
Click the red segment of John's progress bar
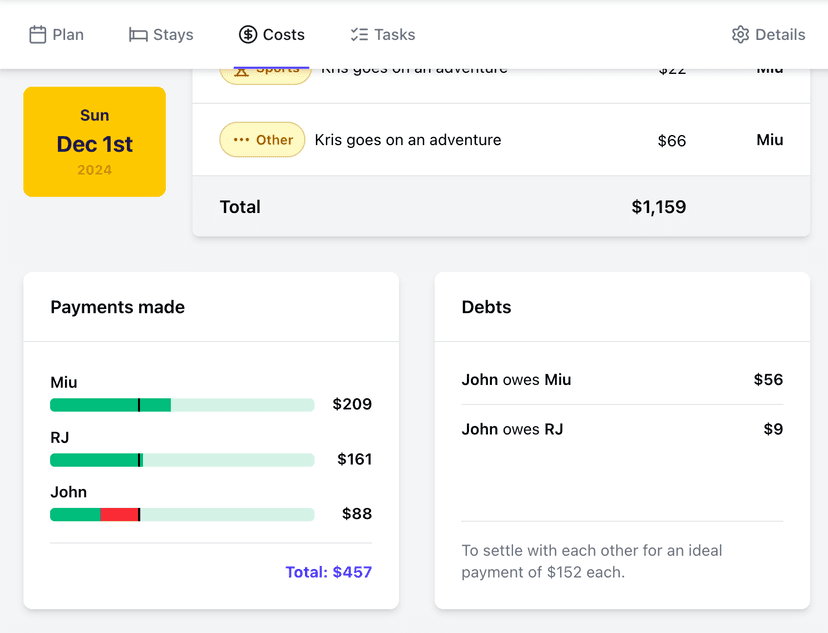point(117,514)
